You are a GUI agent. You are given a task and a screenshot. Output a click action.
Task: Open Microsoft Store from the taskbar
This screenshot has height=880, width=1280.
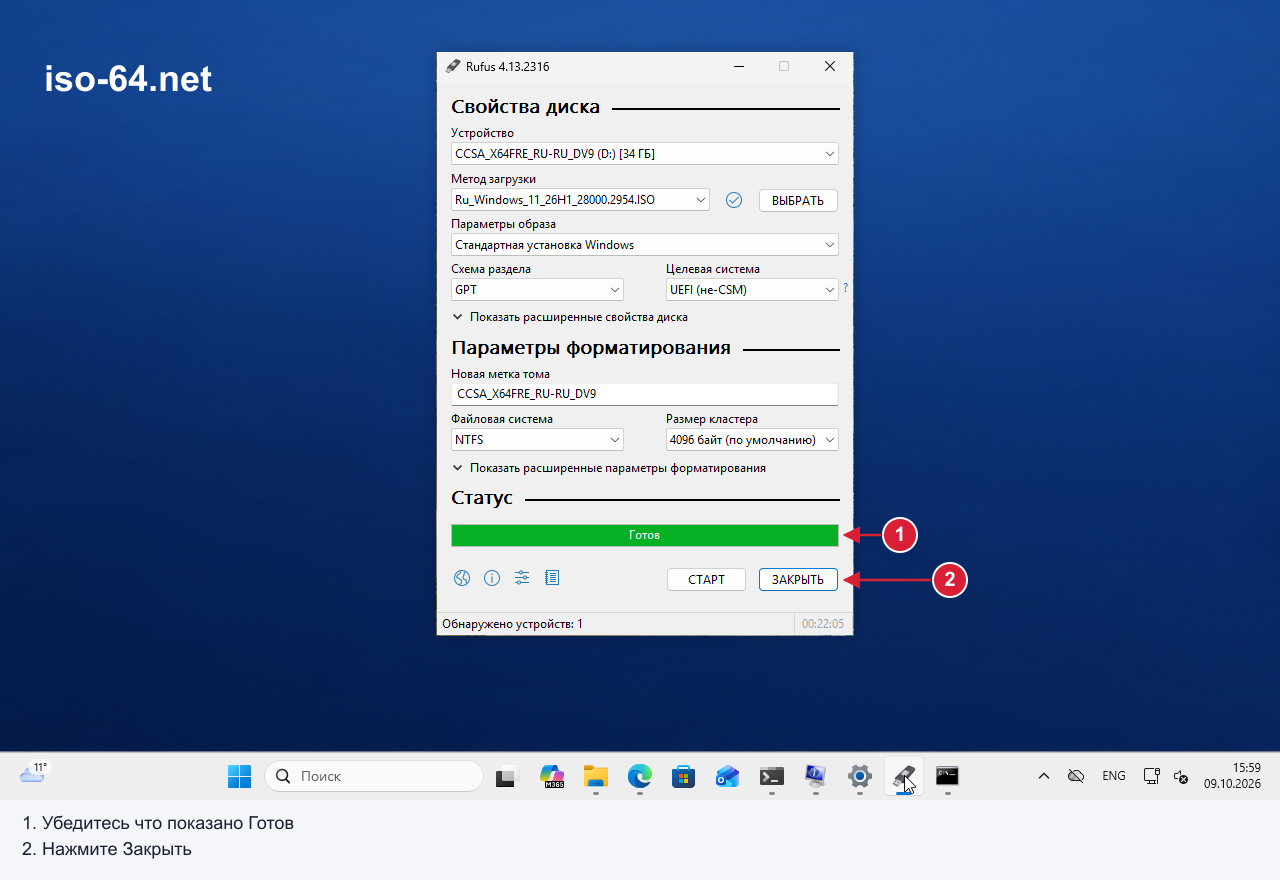click(684, 775)
